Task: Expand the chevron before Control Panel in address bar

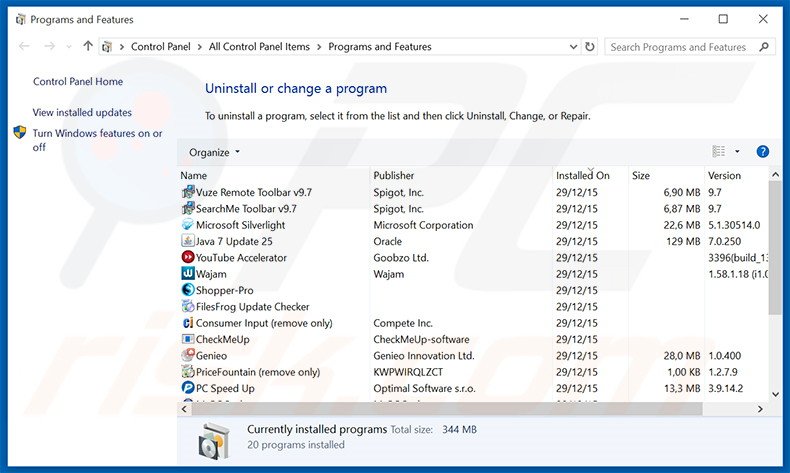Action: [121, 47]
